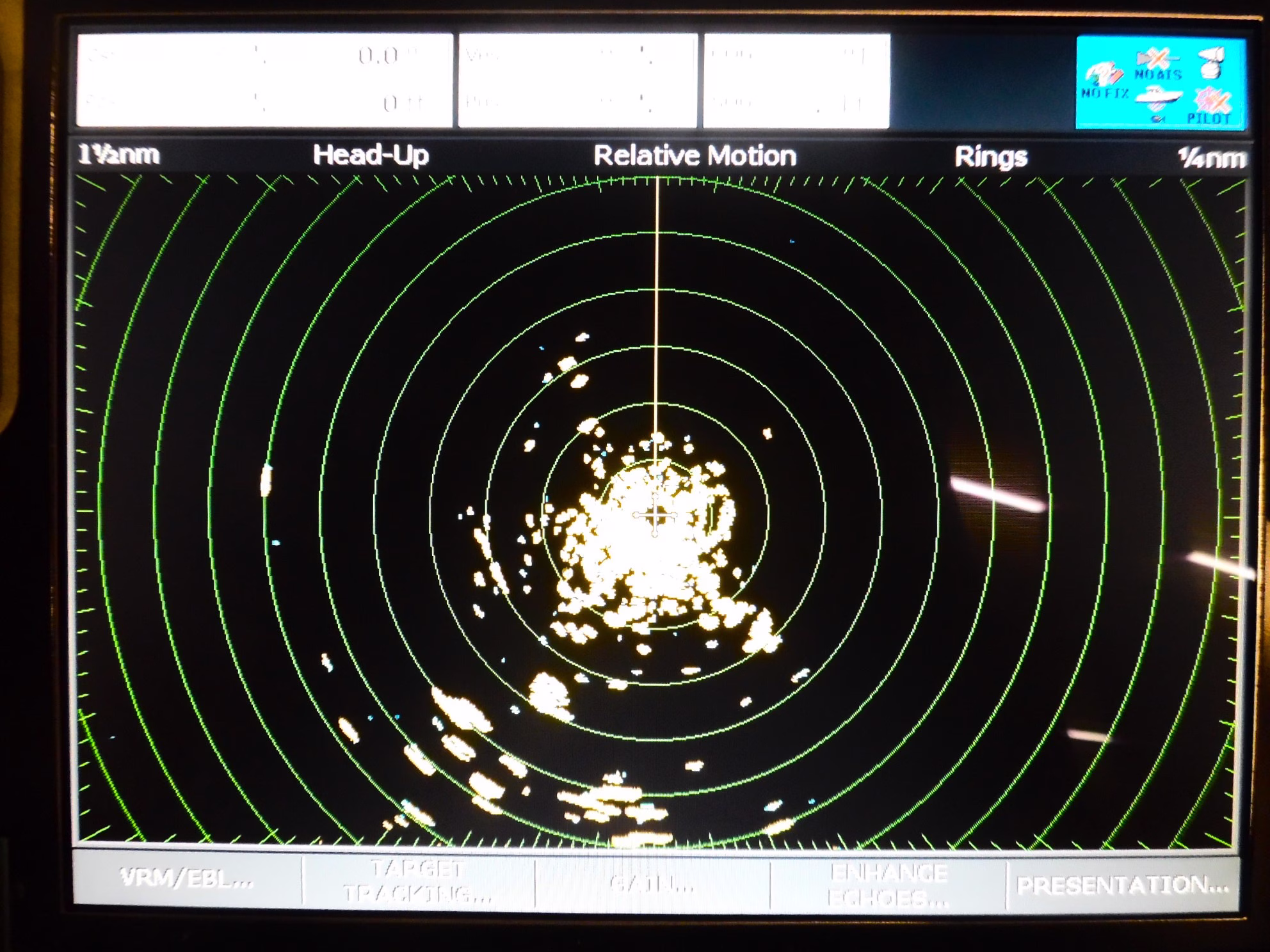Open the GAIN settings softkey
Image resolution: width=1270 pixels, height=952 pixels.
coord(651,885)
